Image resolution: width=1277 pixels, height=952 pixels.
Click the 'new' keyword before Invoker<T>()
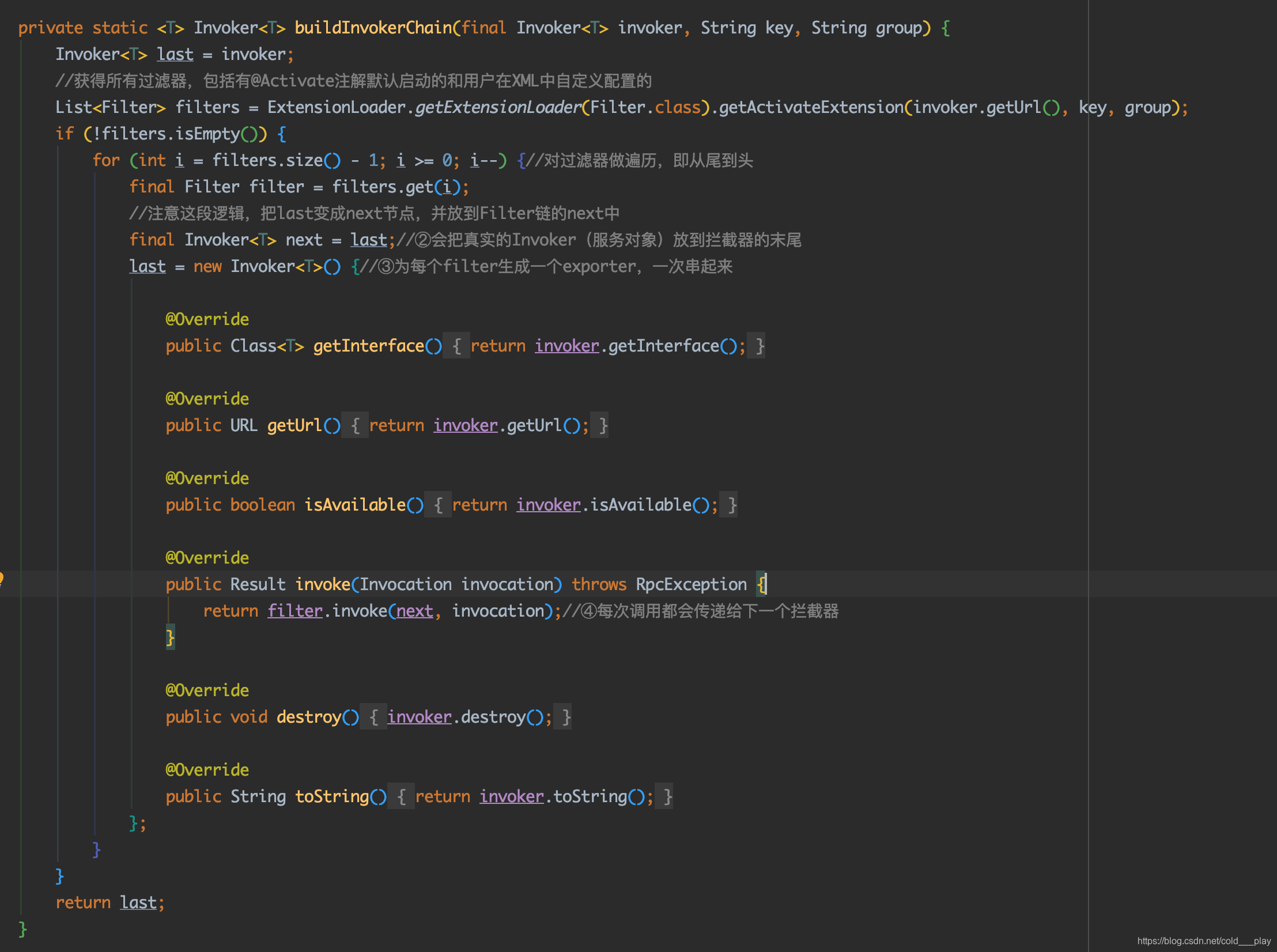(207, 266)
